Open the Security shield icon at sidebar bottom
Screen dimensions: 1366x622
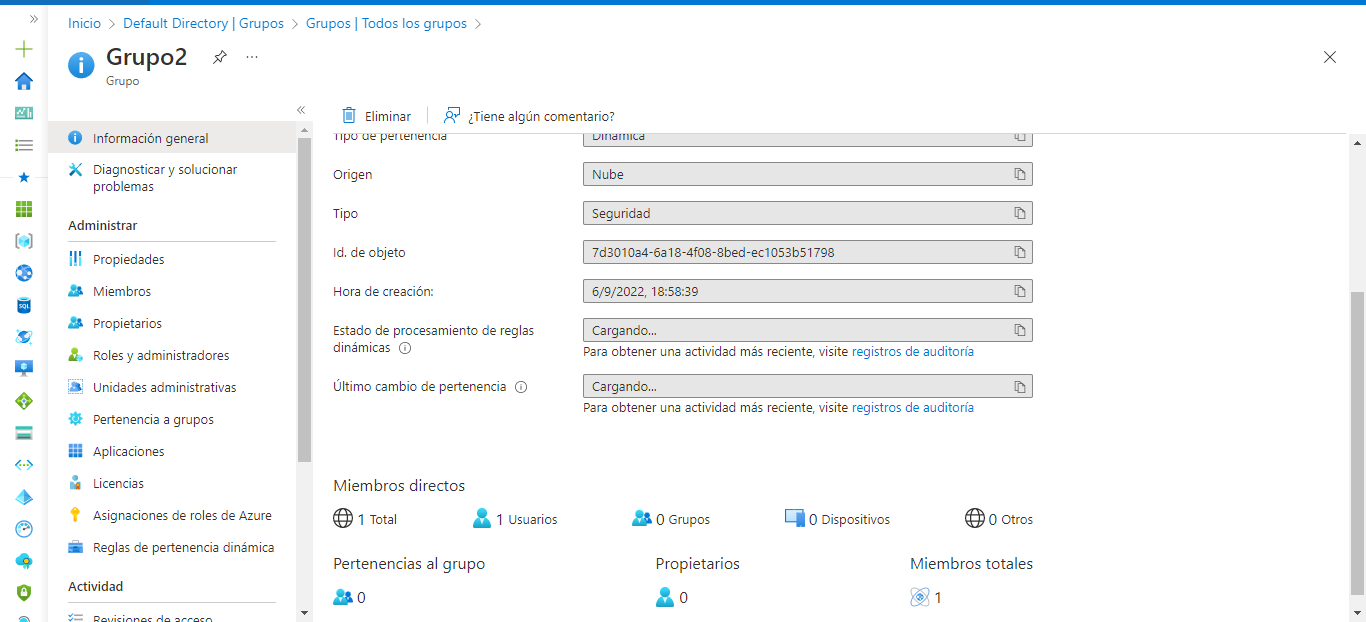pyautogui.click(x=23, y=592)
